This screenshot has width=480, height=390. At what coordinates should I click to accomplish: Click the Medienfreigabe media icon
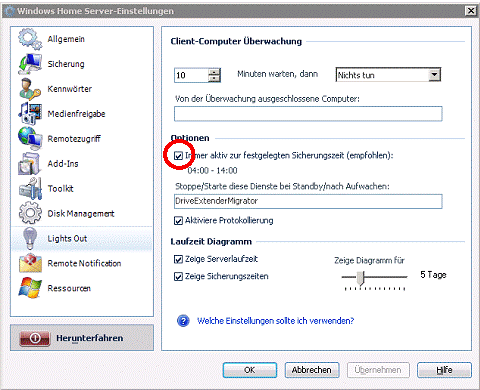(x=30, y=114)
